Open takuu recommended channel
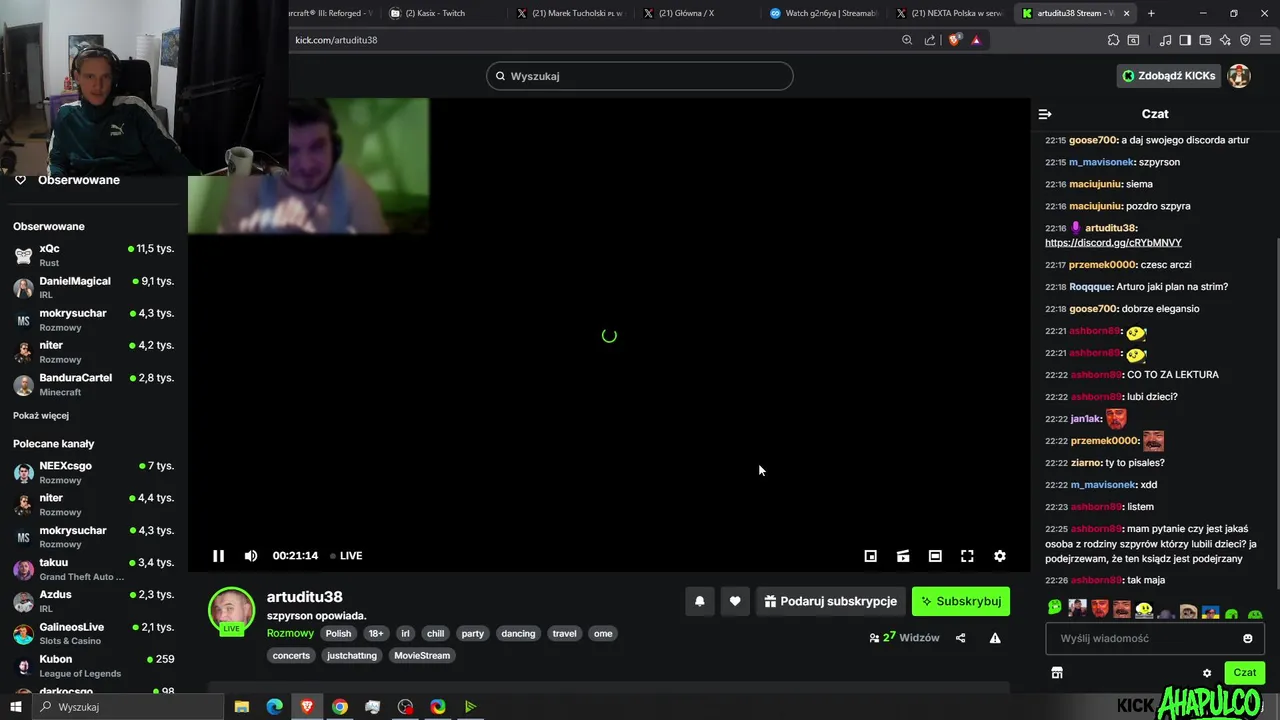 click(x=93, y=569)
